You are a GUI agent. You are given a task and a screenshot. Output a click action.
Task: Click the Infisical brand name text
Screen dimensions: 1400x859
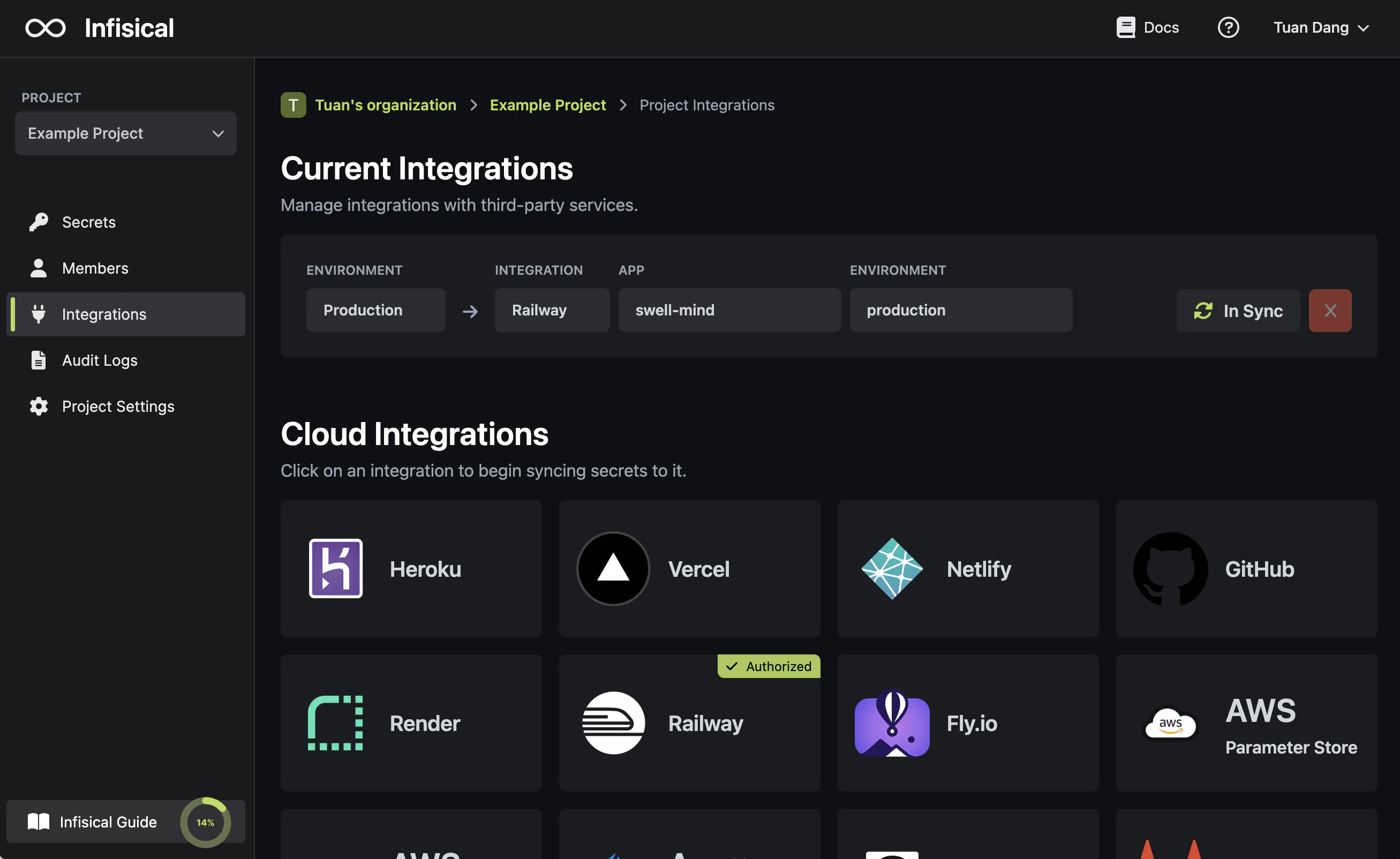(129, 28)
